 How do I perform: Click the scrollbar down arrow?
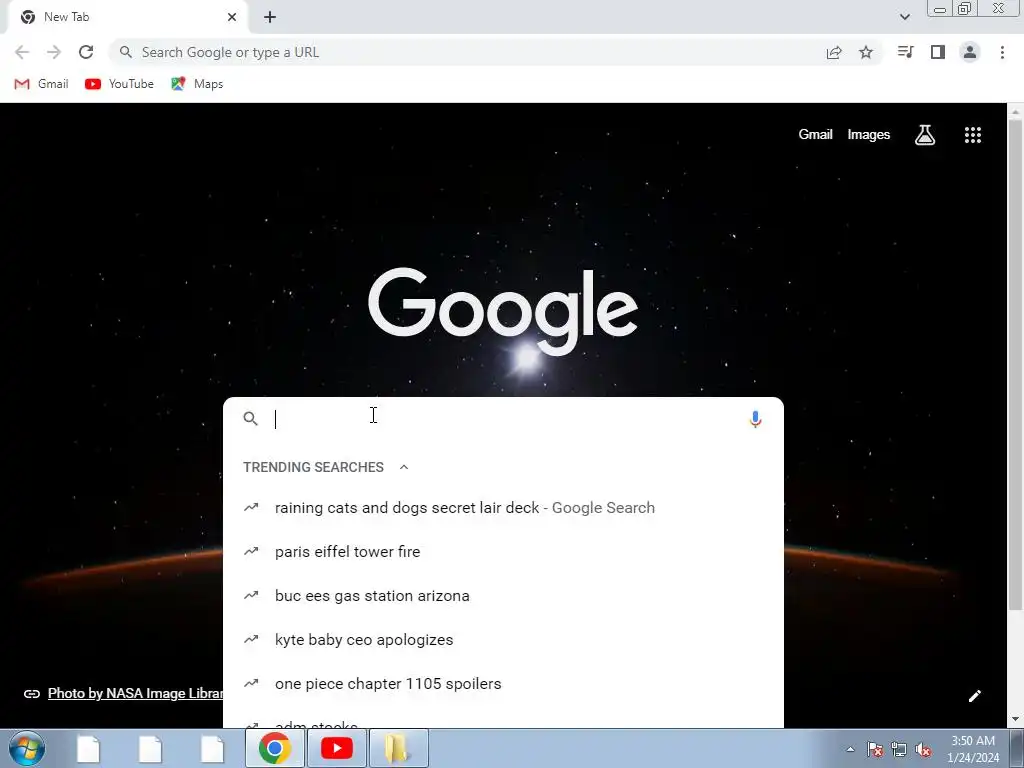(x=1015, y=719)
